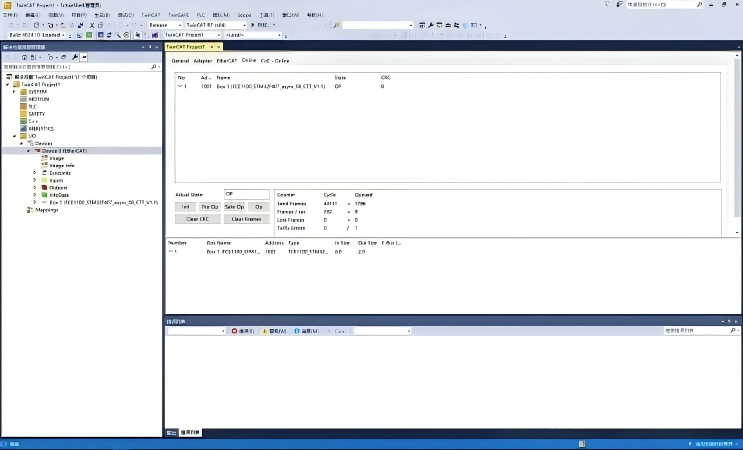Switch to the General tab

coord(180,61)
